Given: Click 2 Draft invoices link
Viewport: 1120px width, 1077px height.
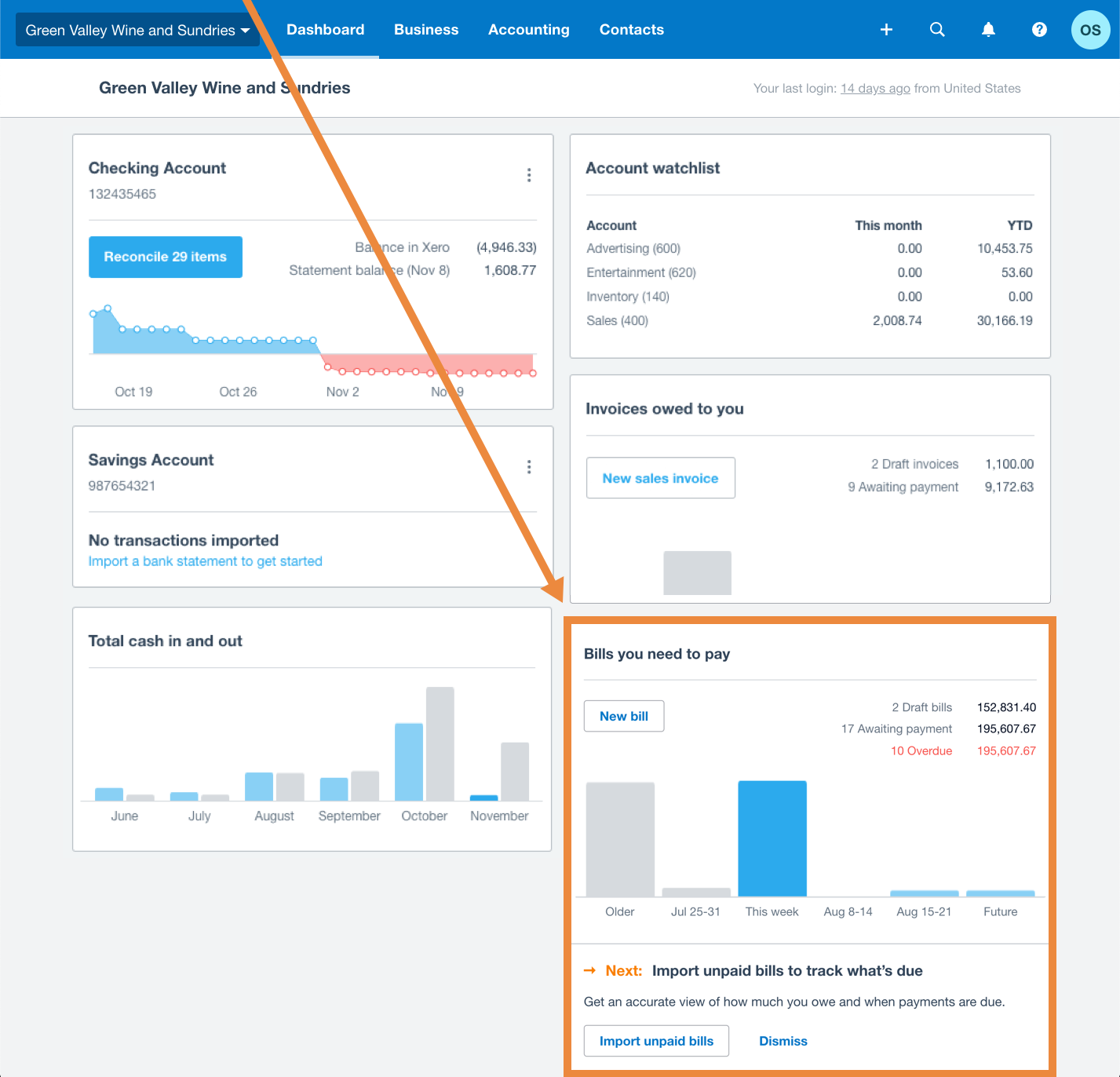Looking at the screenshot, I should (x=915, y=464).
